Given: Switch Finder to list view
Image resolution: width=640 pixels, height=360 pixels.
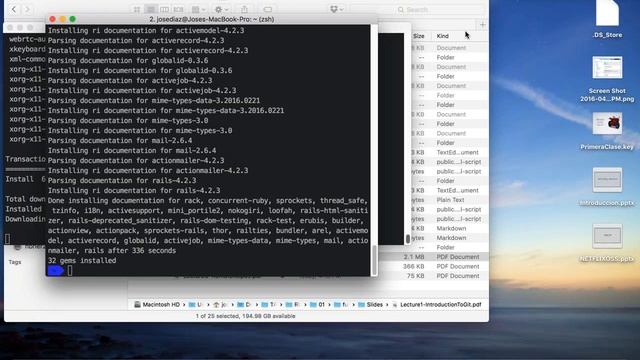Looking at the screenshot, I should [x=151, y=9].
